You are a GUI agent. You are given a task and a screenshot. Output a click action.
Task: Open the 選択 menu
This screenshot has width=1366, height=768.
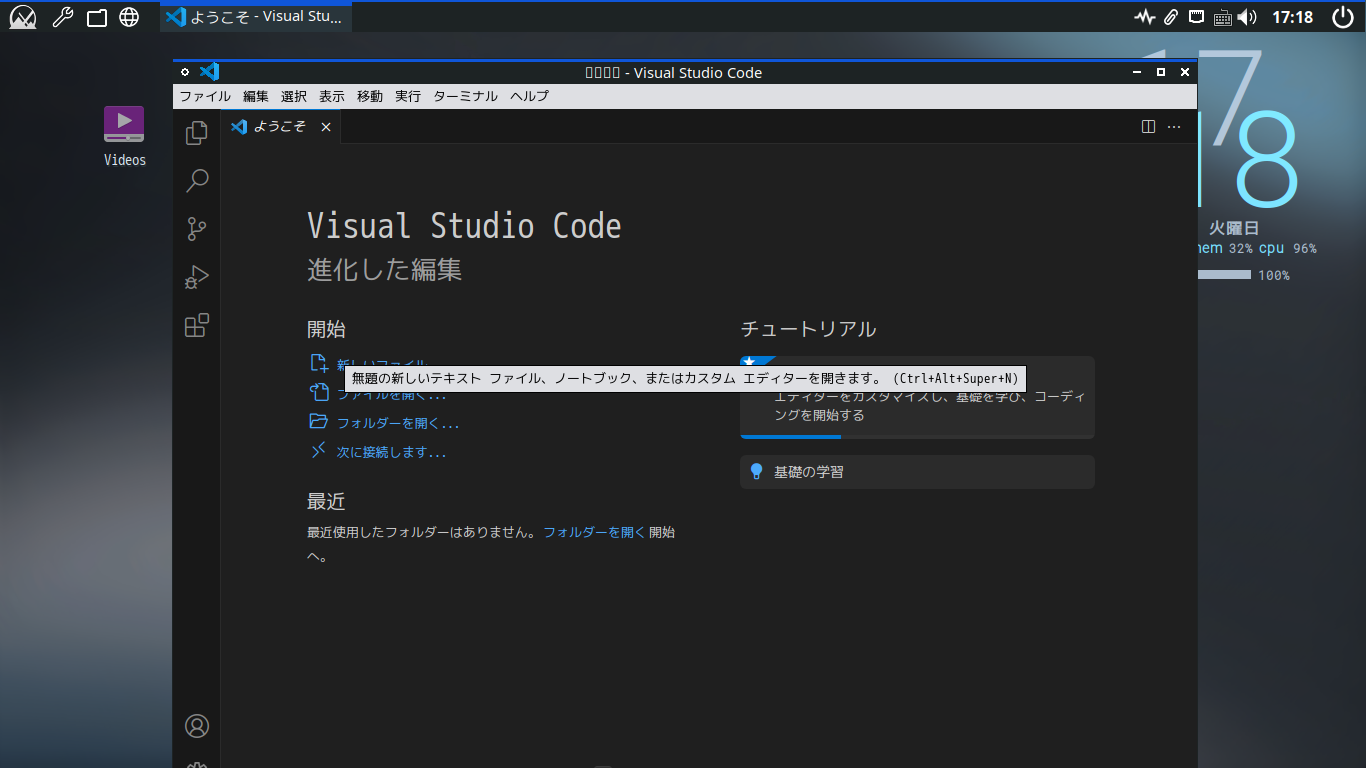coord(294,96)
